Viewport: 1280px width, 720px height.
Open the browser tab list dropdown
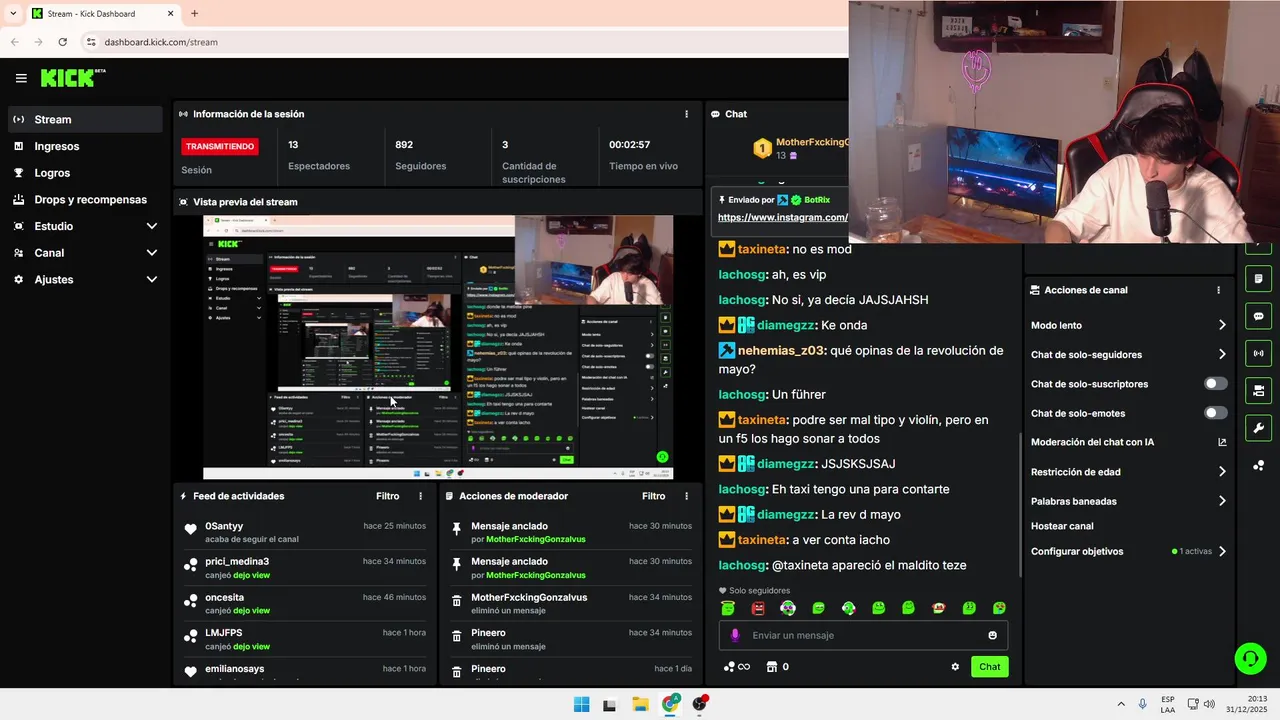click(x=12, y=14)
